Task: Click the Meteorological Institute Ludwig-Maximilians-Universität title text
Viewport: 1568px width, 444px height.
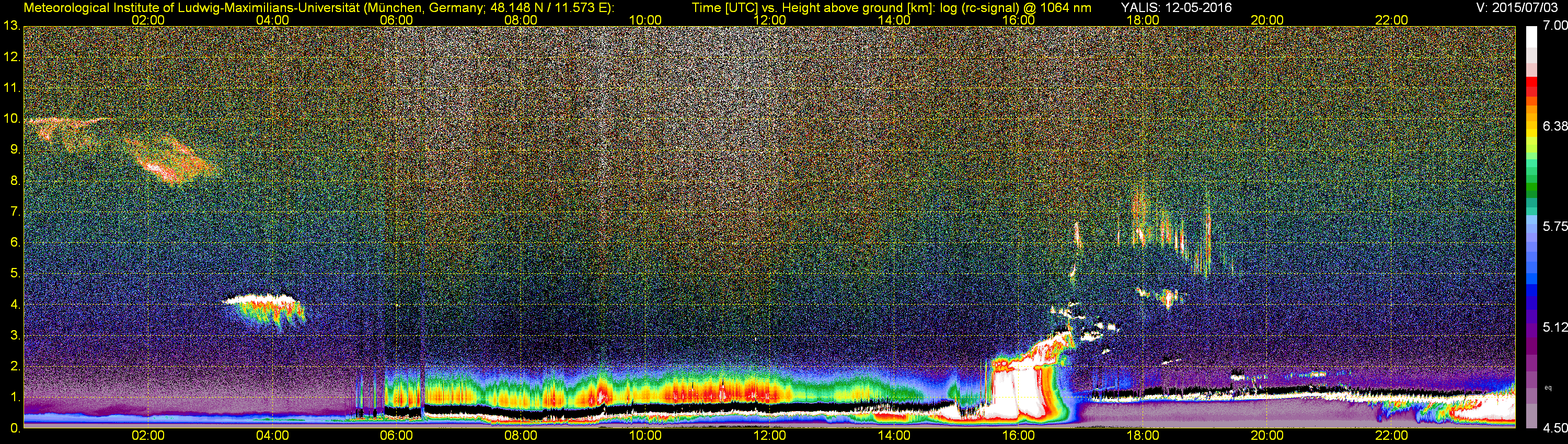Action: 318,8
